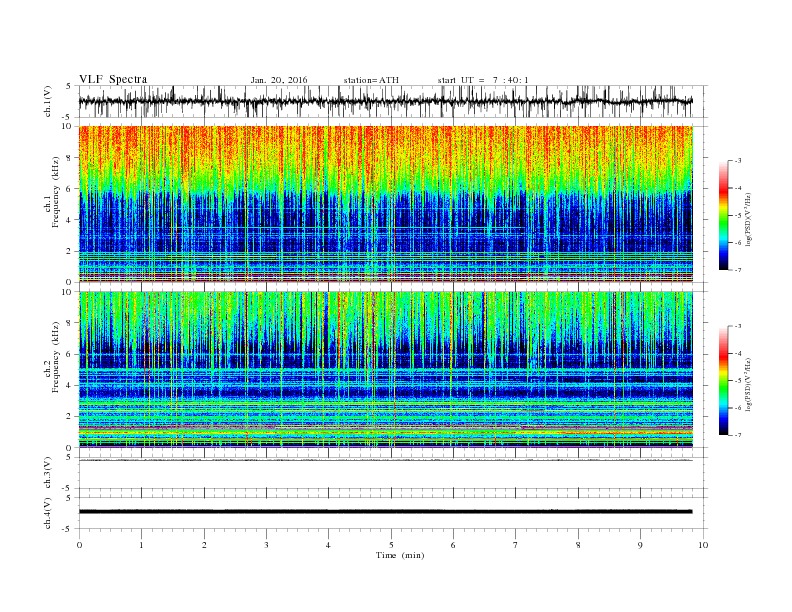Click the "6" kHz tick label of ch.2 spectrogram

(x=70, y=354)
